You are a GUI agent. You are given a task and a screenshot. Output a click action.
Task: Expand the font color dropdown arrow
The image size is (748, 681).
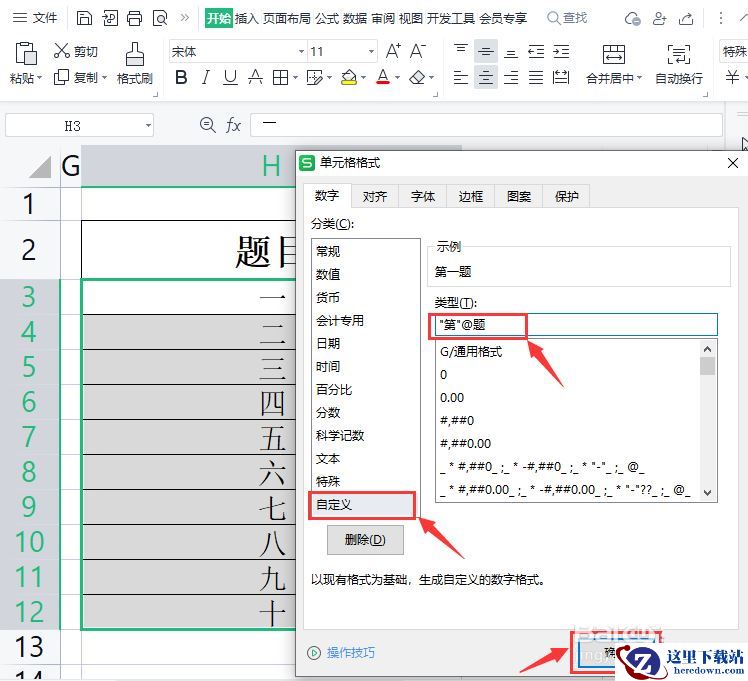point(397,77)
